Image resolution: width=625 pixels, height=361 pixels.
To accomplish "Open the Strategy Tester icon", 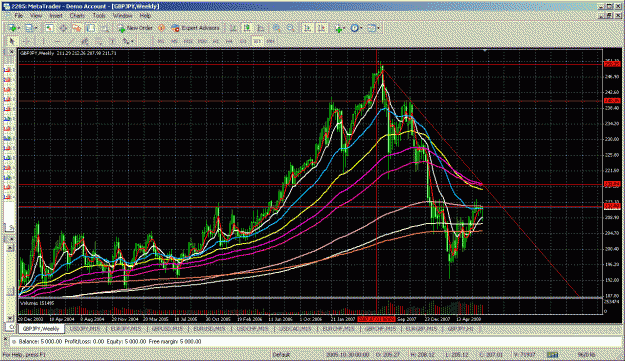I will pyautogui.click(x=105, y=28).
